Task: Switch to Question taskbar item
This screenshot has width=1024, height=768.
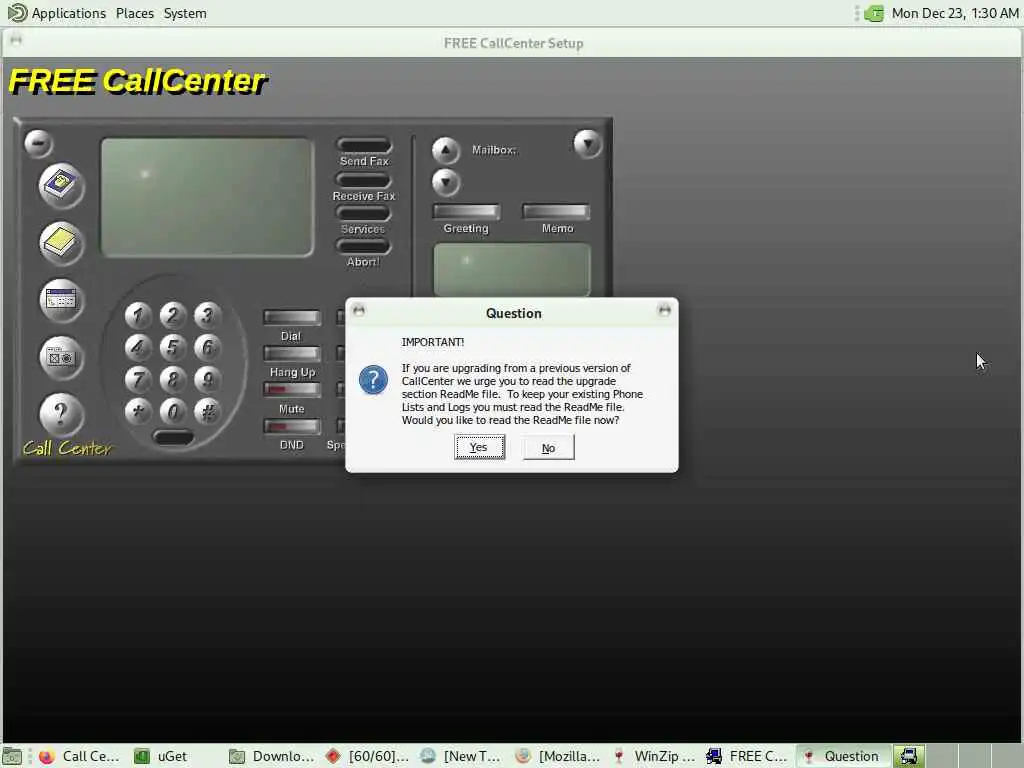Action: (x=842, y=756)
